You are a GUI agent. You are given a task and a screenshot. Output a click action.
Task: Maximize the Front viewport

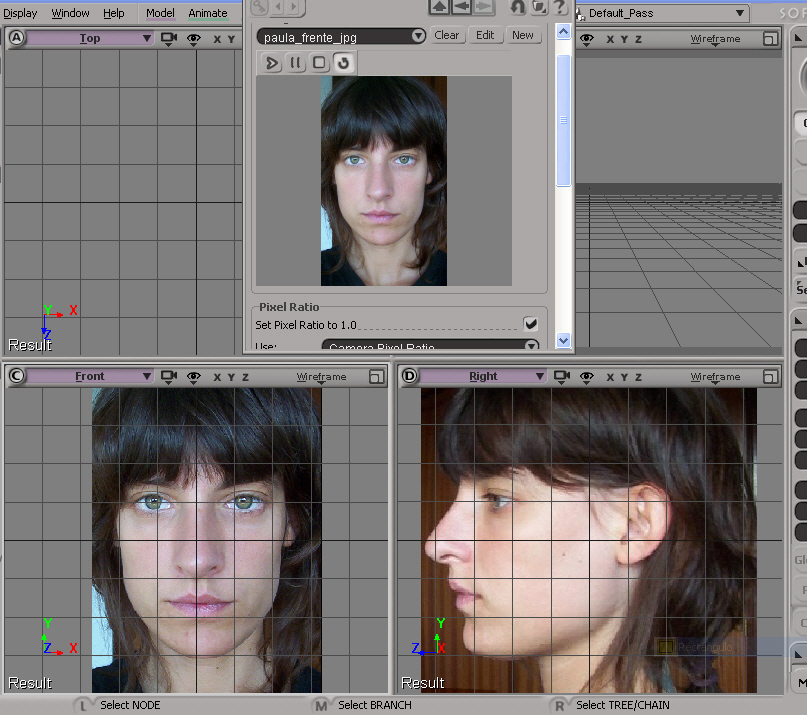376,377
